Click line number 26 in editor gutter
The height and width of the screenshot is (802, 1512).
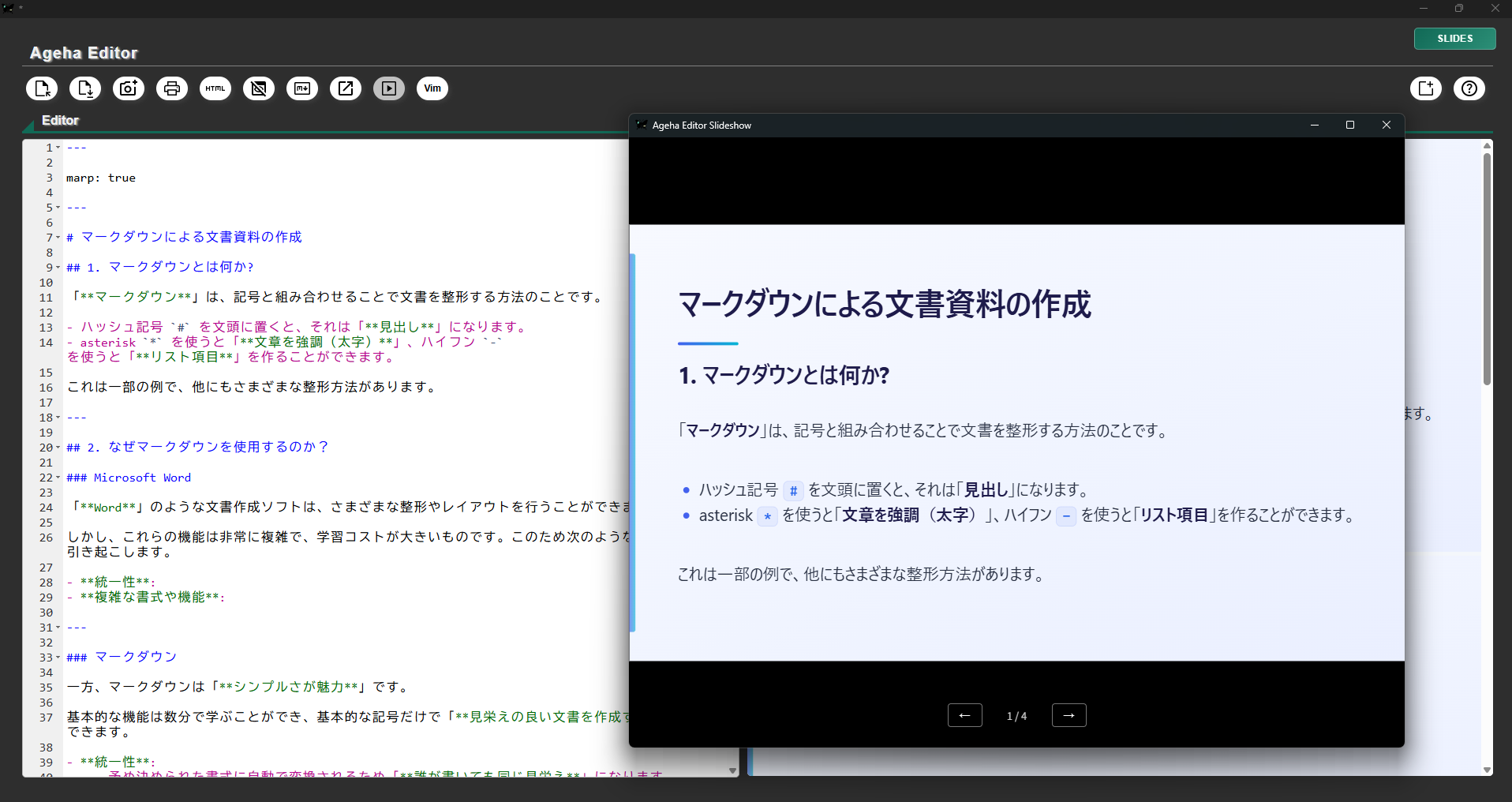tap(47, 538)
